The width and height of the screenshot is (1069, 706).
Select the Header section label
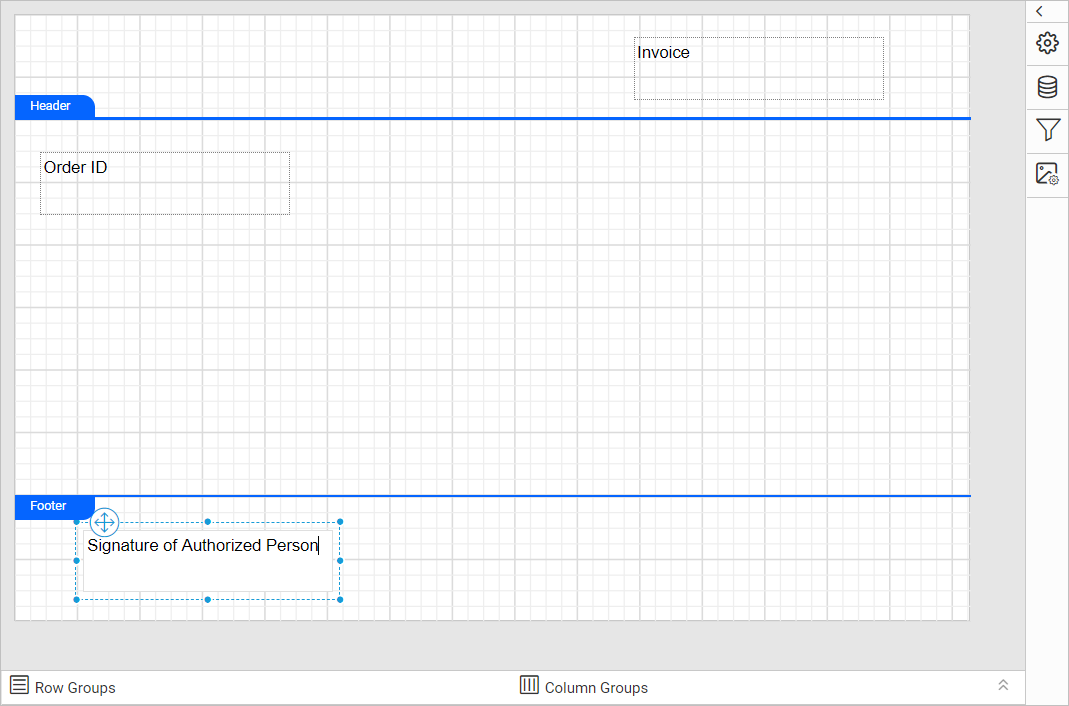[x=54, y=106]
